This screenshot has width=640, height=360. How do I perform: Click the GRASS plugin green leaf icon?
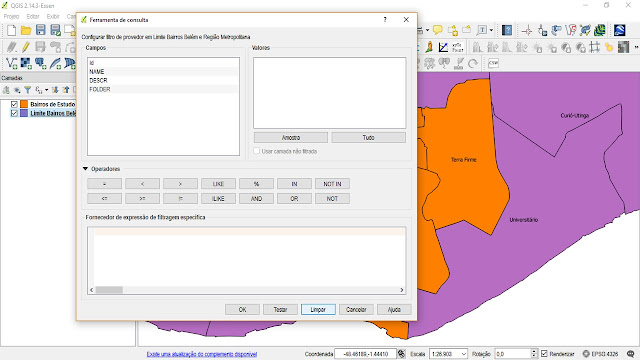click(599, 30)
